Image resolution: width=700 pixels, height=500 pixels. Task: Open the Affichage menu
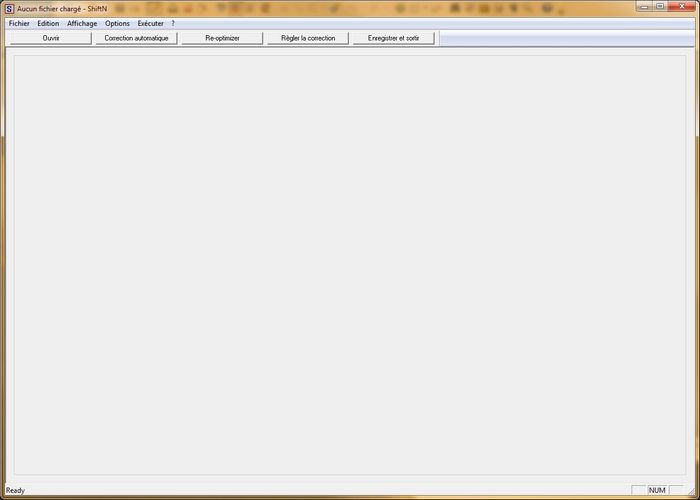click(x=82, y=23)
